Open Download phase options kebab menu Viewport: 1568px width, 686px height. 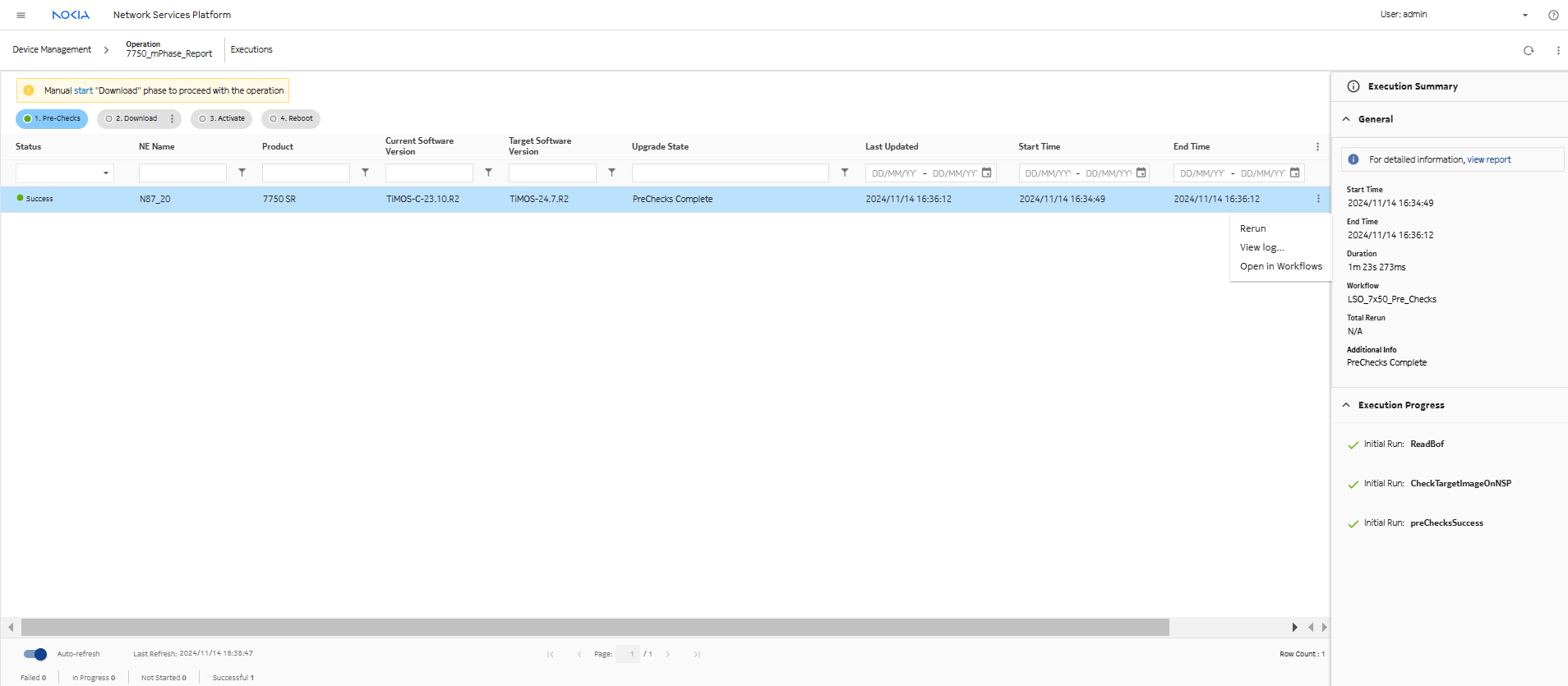pos(172,119)
